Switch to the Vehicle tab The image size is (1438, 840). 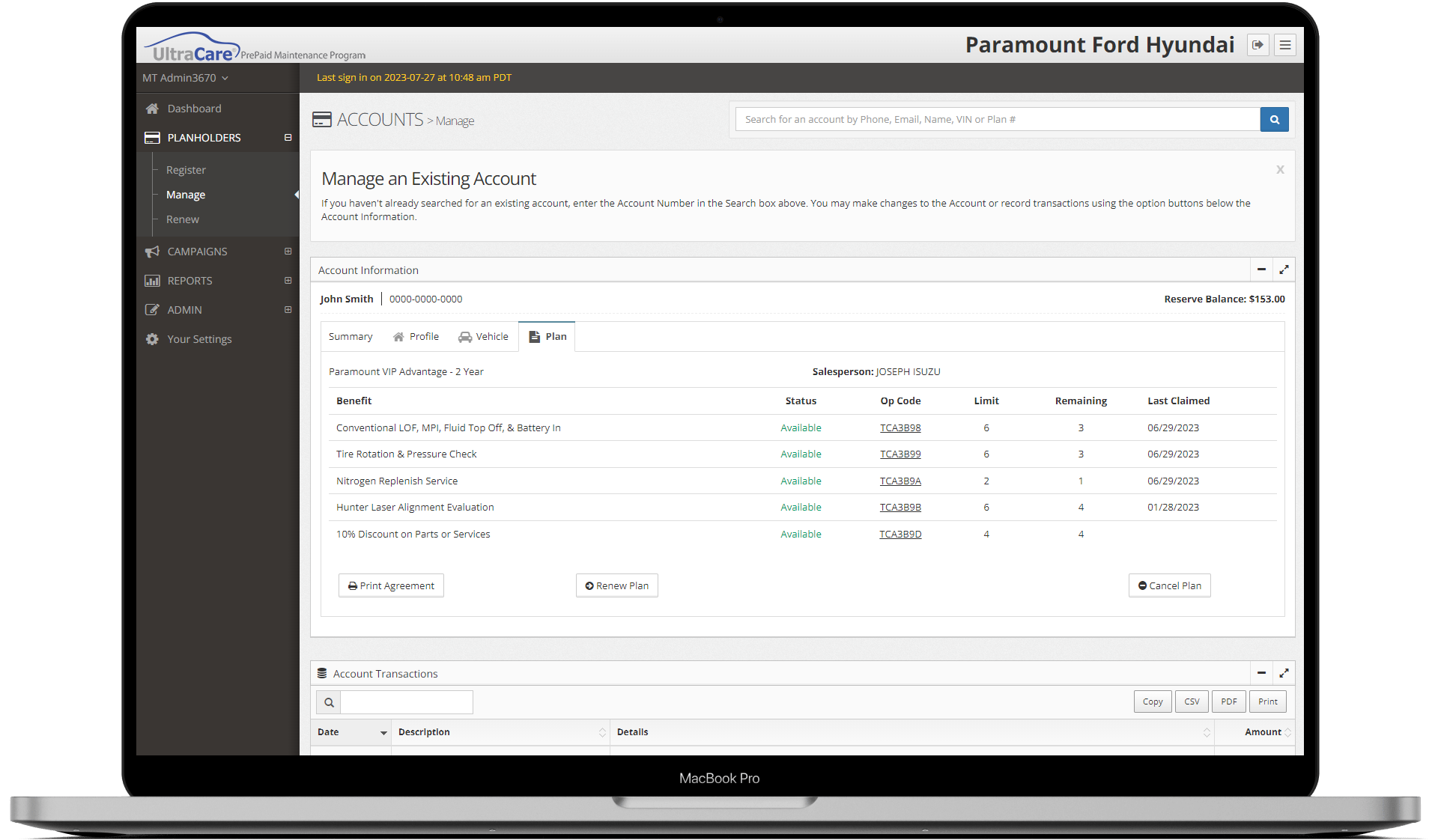[x=483, y=337]
